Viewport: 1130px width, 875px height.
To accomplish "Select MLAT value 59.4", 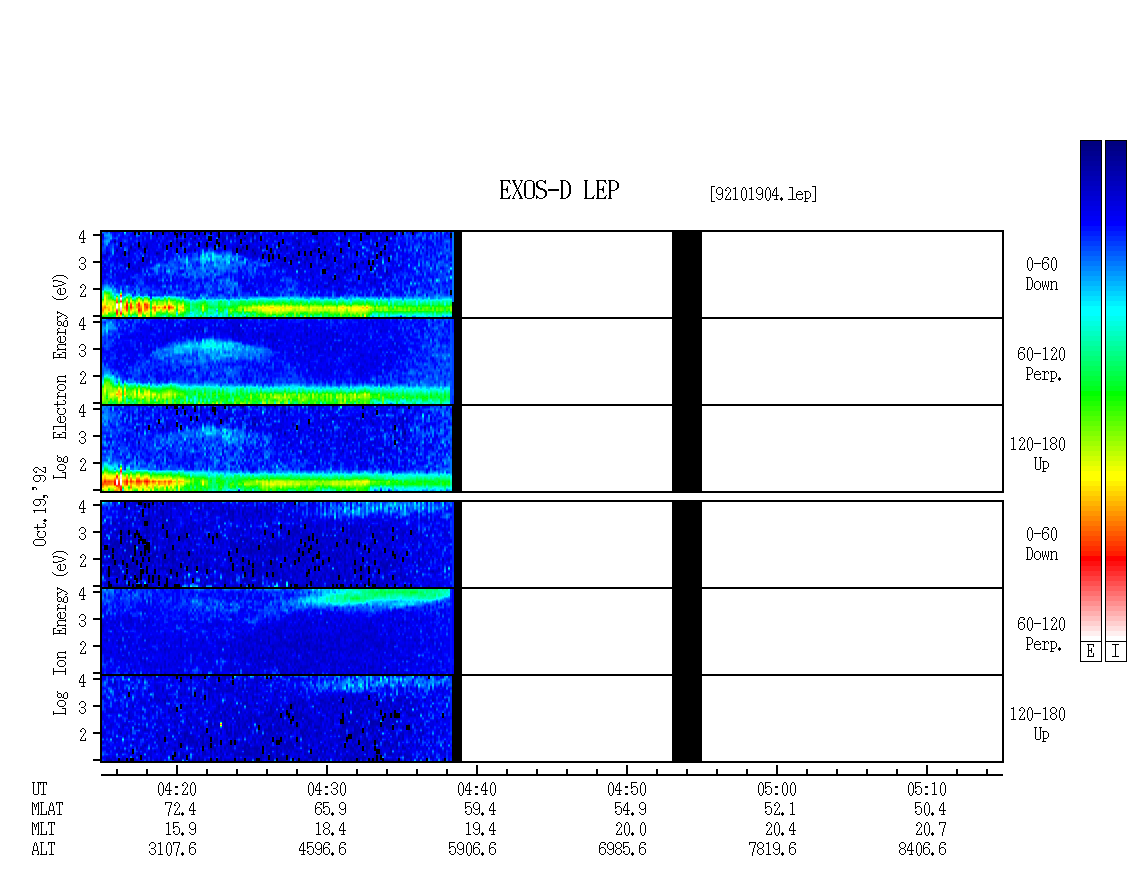I will point(480,809).
